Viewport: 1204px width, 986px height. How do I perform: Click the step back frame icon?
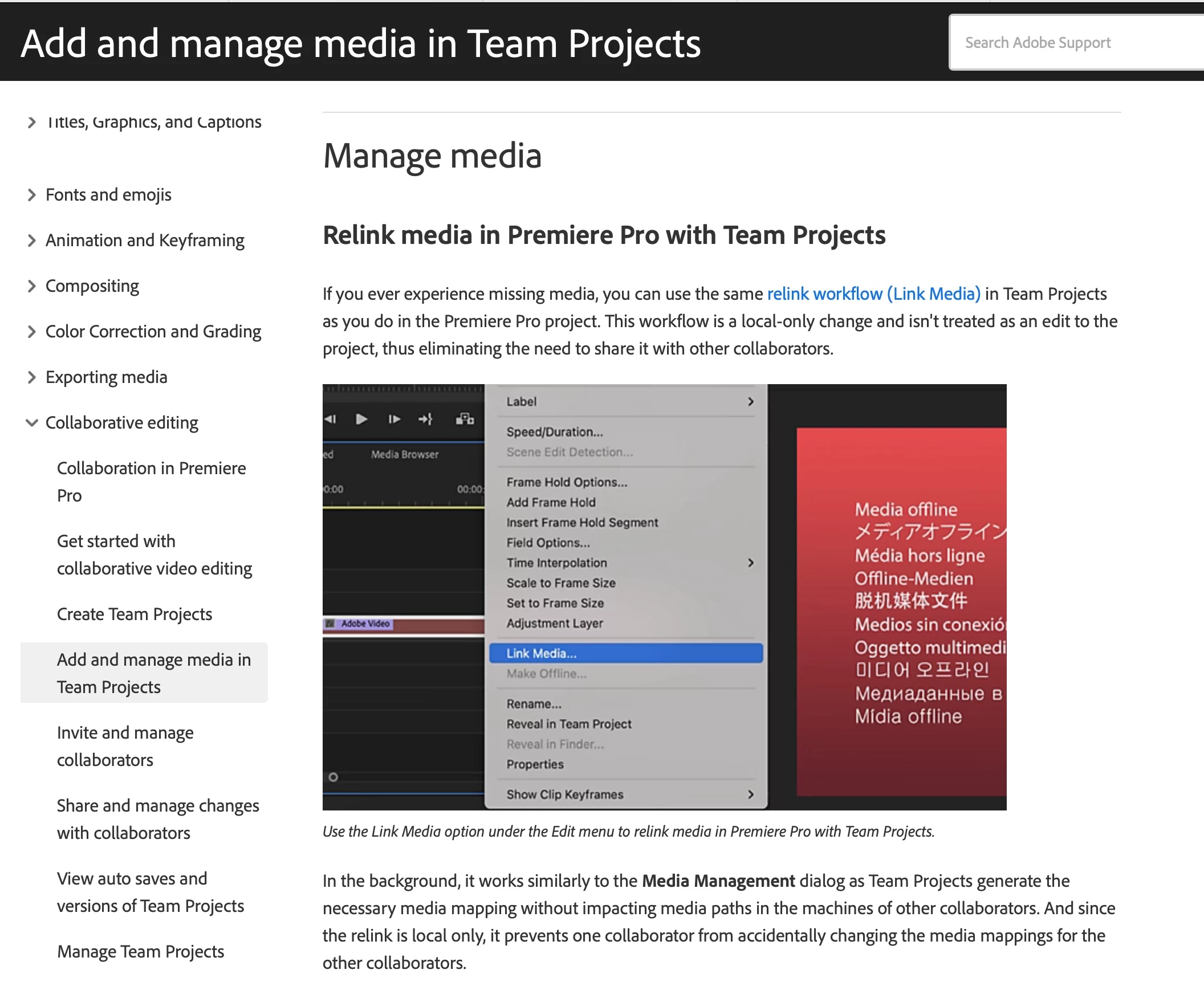tap(331, 419)
